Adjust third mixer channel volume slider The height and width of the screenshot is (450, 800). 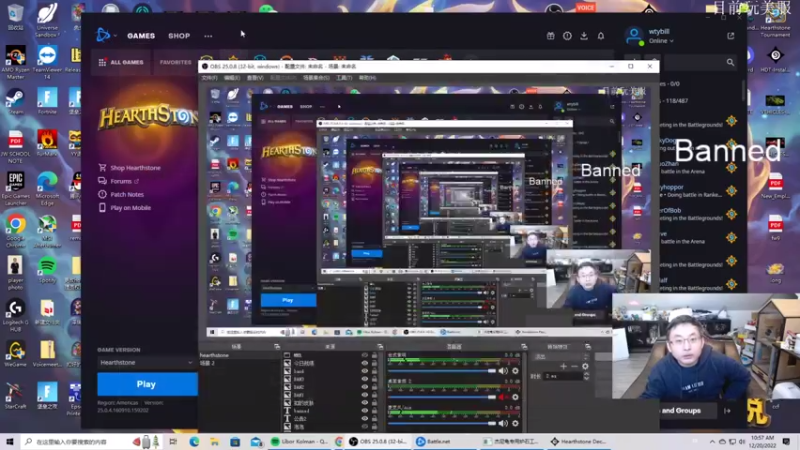click(442, 423)
